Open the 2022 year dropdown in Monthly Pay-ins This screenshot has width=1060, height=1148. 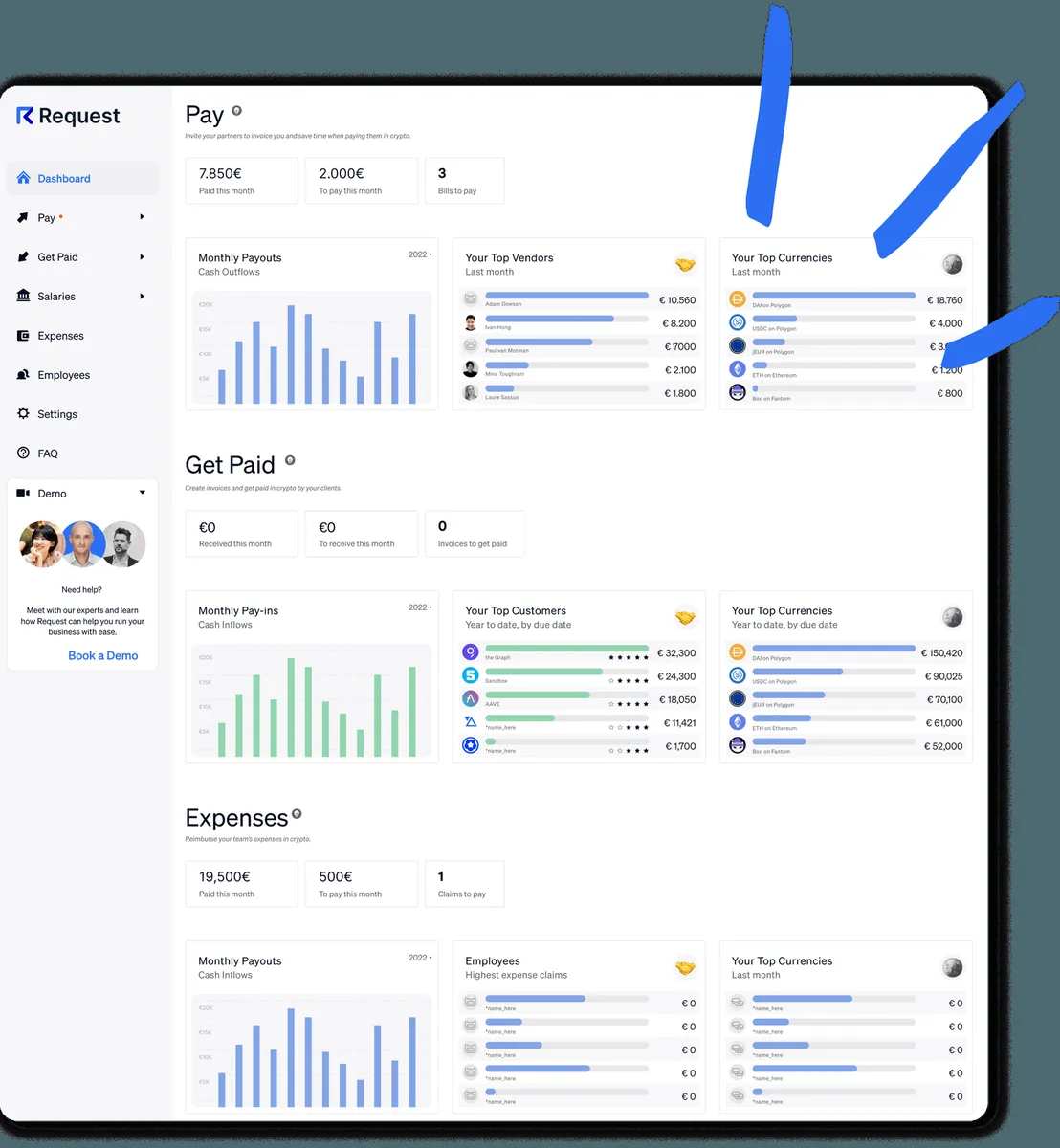coord(420,607)
